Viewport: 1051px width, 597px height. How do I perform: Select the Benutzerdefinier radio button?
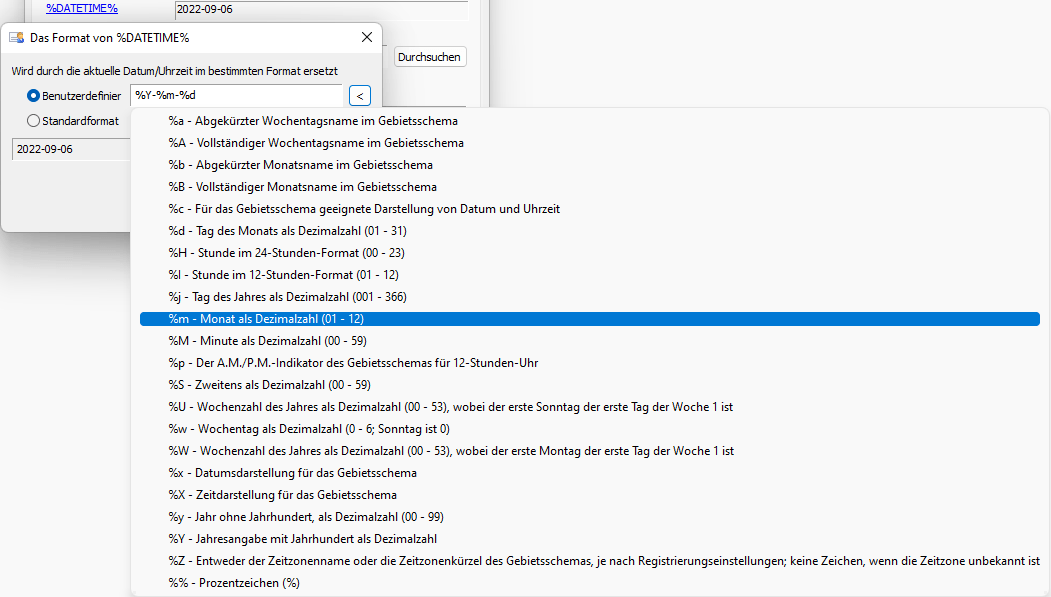click(33, 96)
